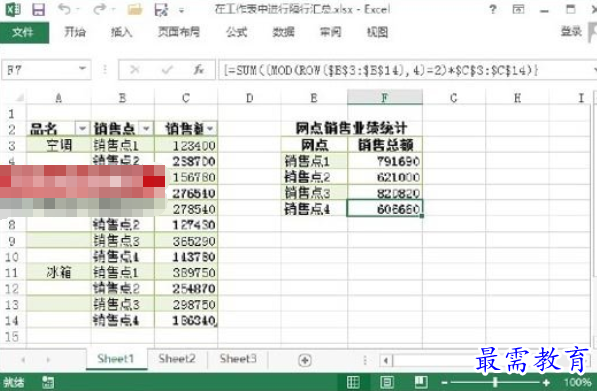Viewport: 597px width, 391px height.
Task: Click the Cancel X icon in formula bar
Action: [134, 70]
